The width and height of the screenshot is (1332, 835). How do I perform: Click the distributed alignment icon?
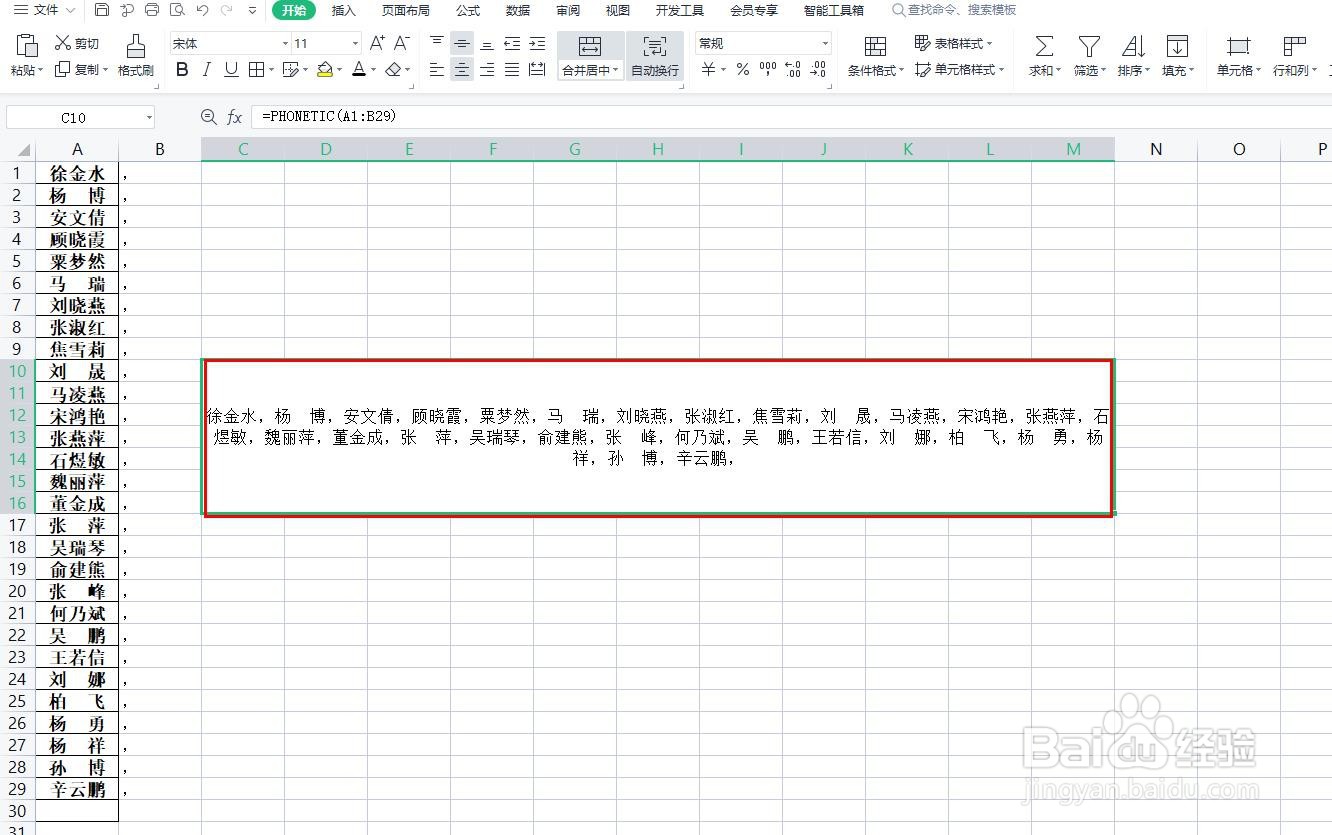[537, 69]
